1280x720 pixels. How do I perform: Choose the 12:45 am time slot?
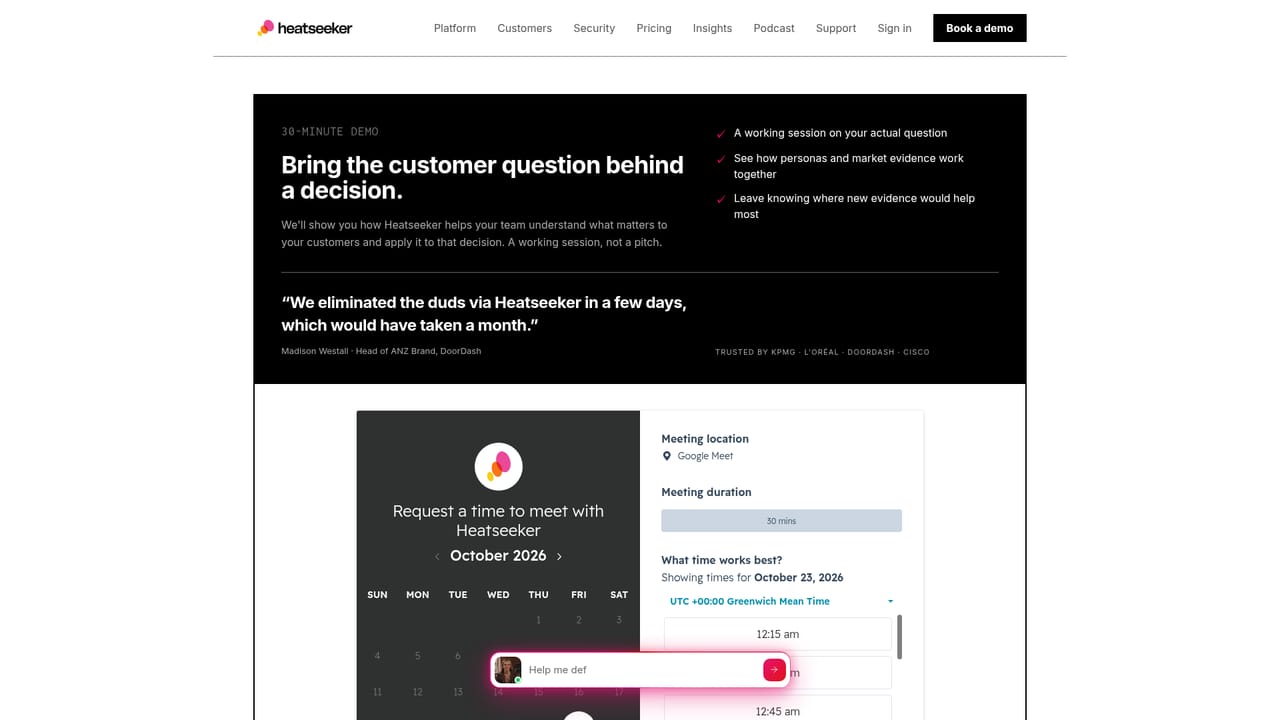[778, 711]
